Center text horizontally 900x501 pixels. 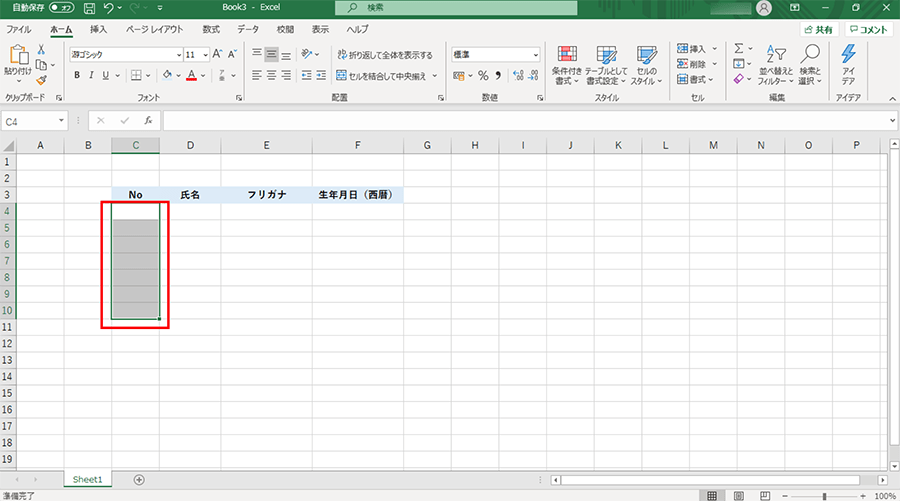pos(271,75)
